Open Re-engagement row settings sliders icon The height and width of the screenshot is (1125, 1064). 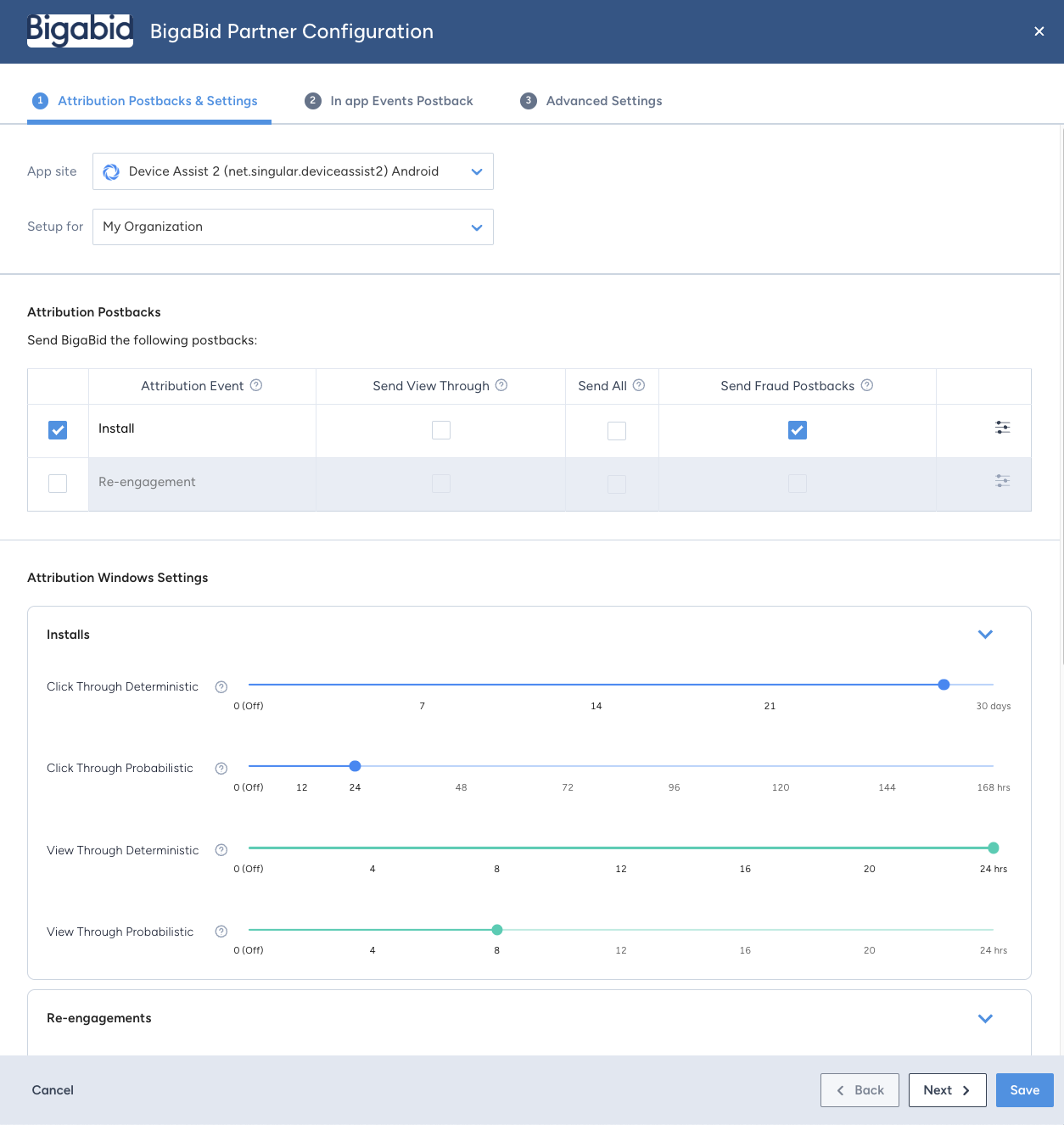click(1002, 481)
